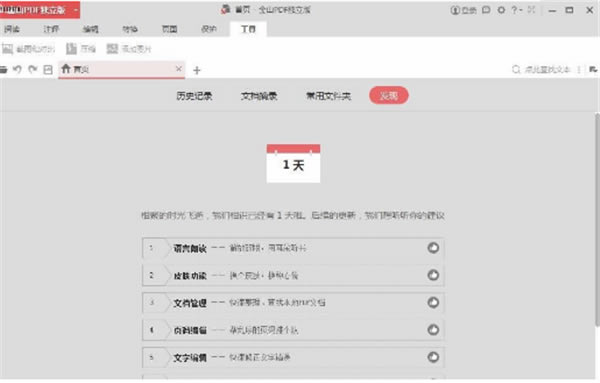Open the vertical dots more options
This screenshot has height=383, width=600.
pos(579,70)
